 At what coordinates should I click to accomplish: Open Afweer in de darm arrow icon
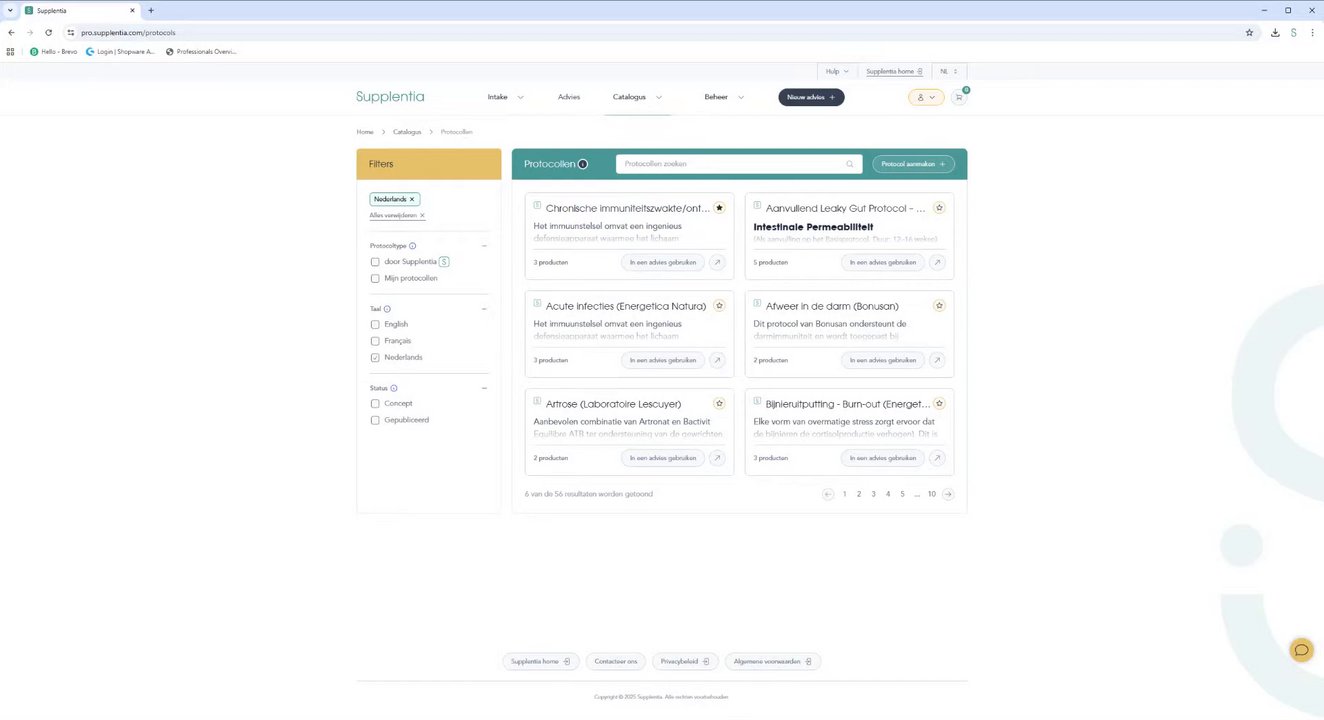click(937, 360)
